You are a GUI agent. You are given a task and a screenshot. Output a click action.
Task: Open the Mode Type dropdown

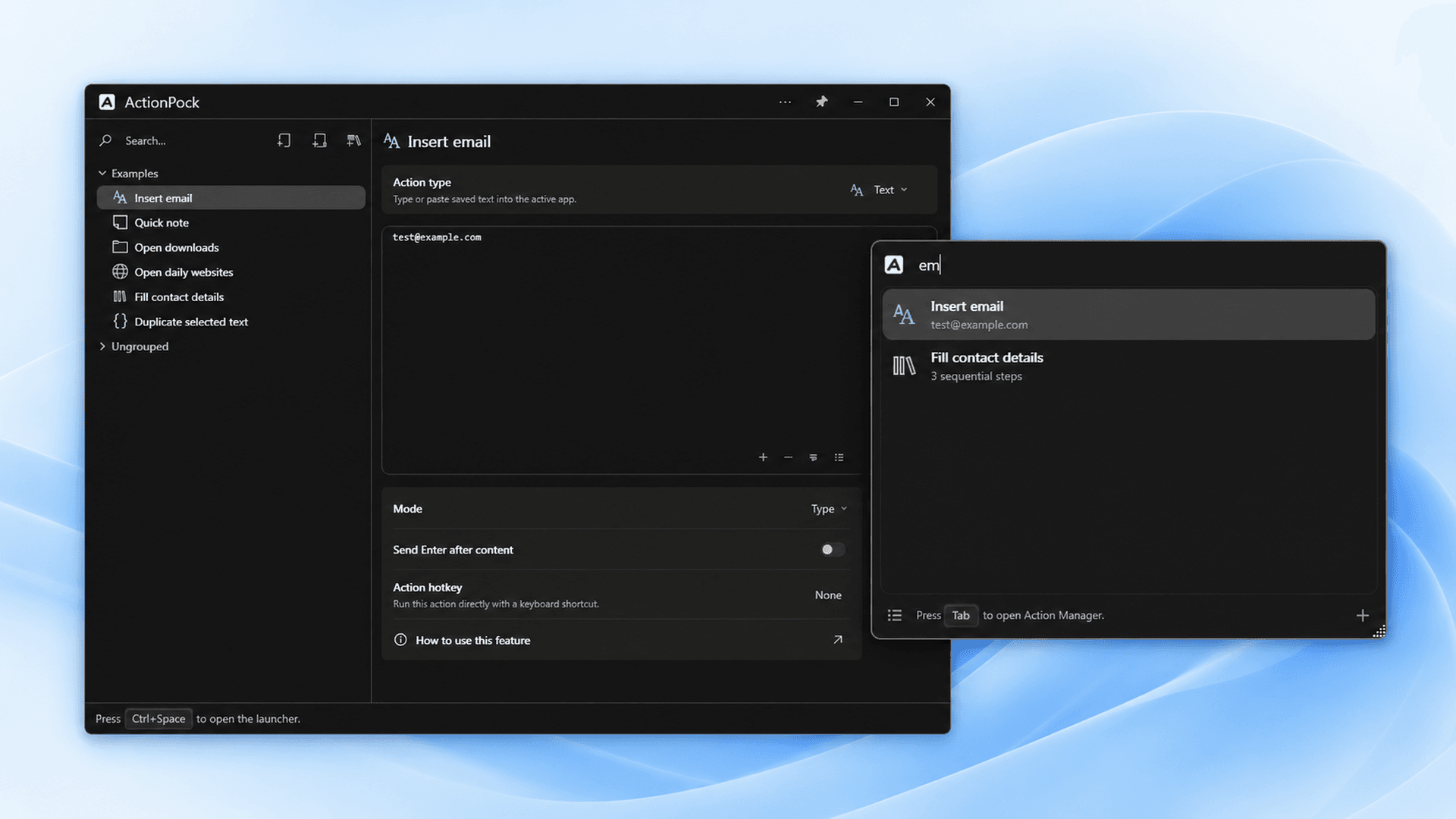tap(829, 509)
